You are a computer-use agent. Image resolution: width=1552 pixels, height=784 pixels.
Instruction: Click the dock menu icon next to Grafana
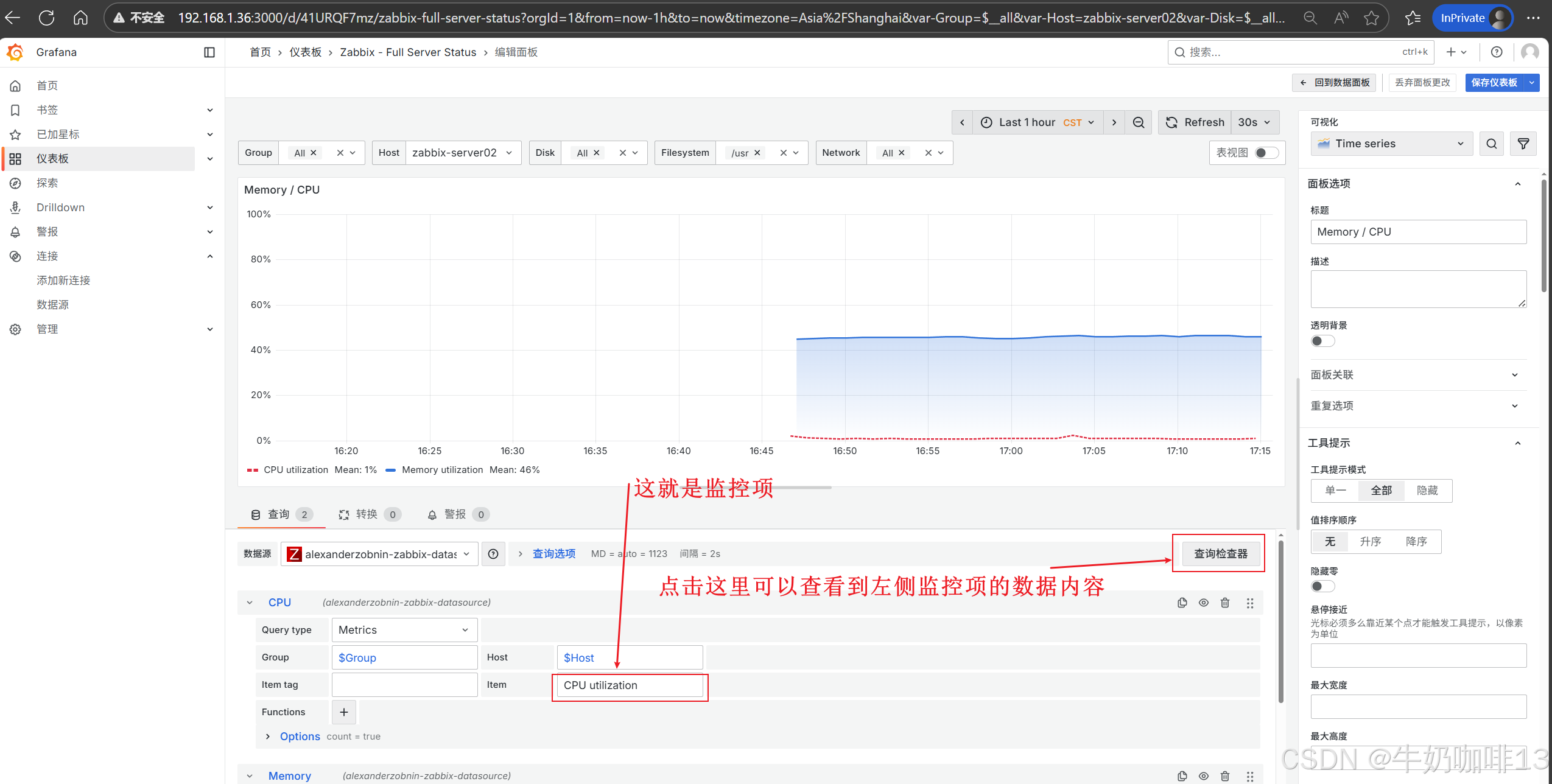[209, 52]
